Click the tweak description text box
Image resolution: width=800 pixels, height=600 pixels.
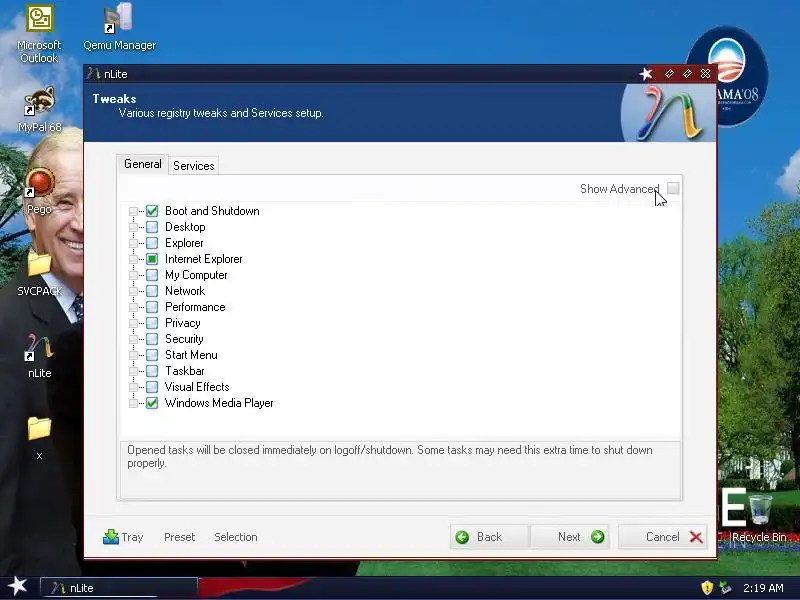(x=401, y=470)
